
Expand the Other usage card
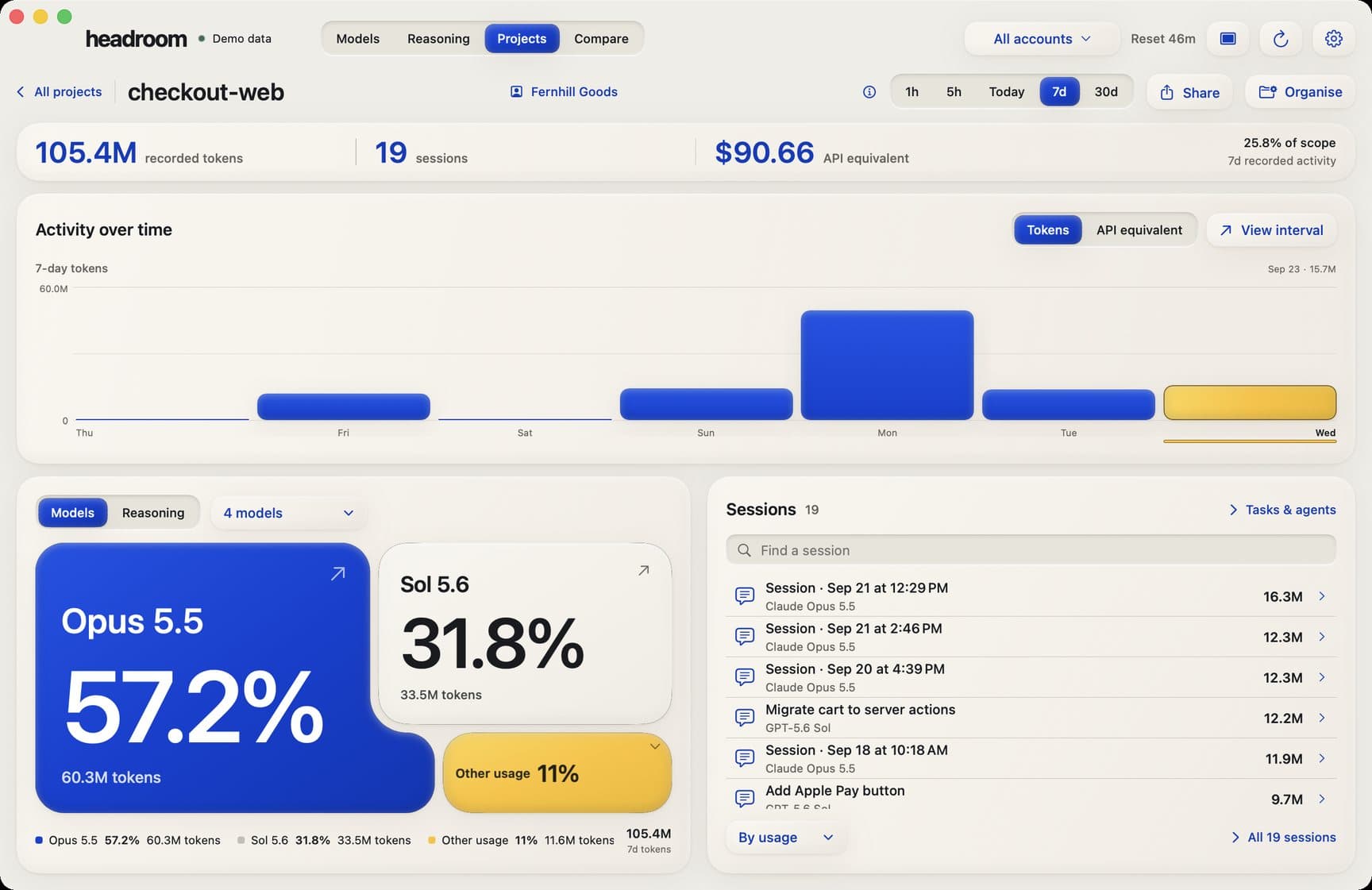[557, 773]
